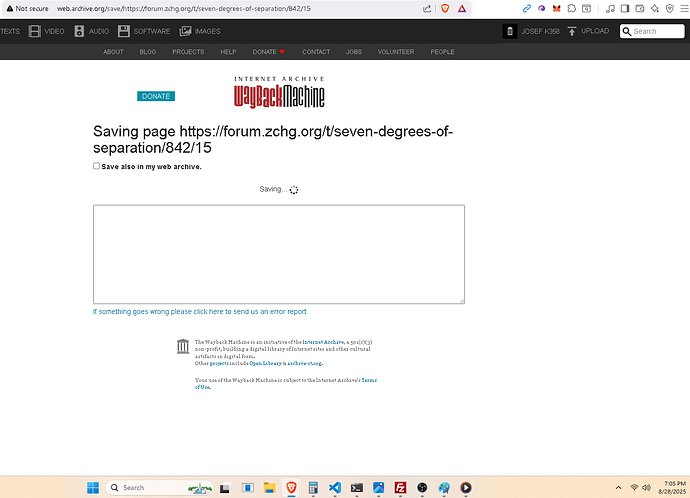The width and height of the screenshot is (690, 498).
Task: Click the Not secure warning indicator
Action: 27,8
